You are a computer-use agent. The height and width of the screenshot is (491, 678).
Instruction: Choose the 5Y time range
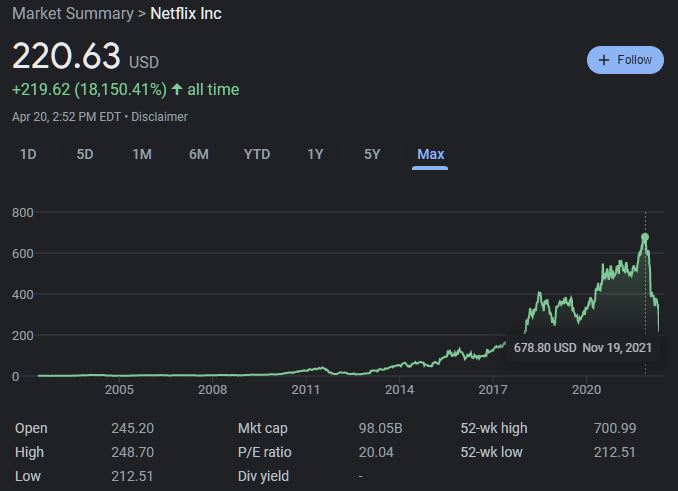pos(372,154)
